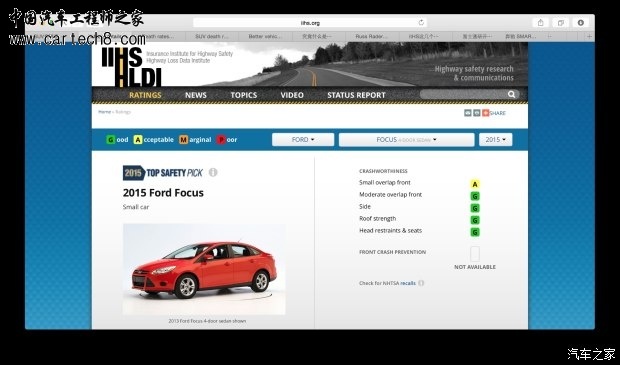620x365 pixels.
Task: Open the RATINGS menu
Action: click(145, 95)
